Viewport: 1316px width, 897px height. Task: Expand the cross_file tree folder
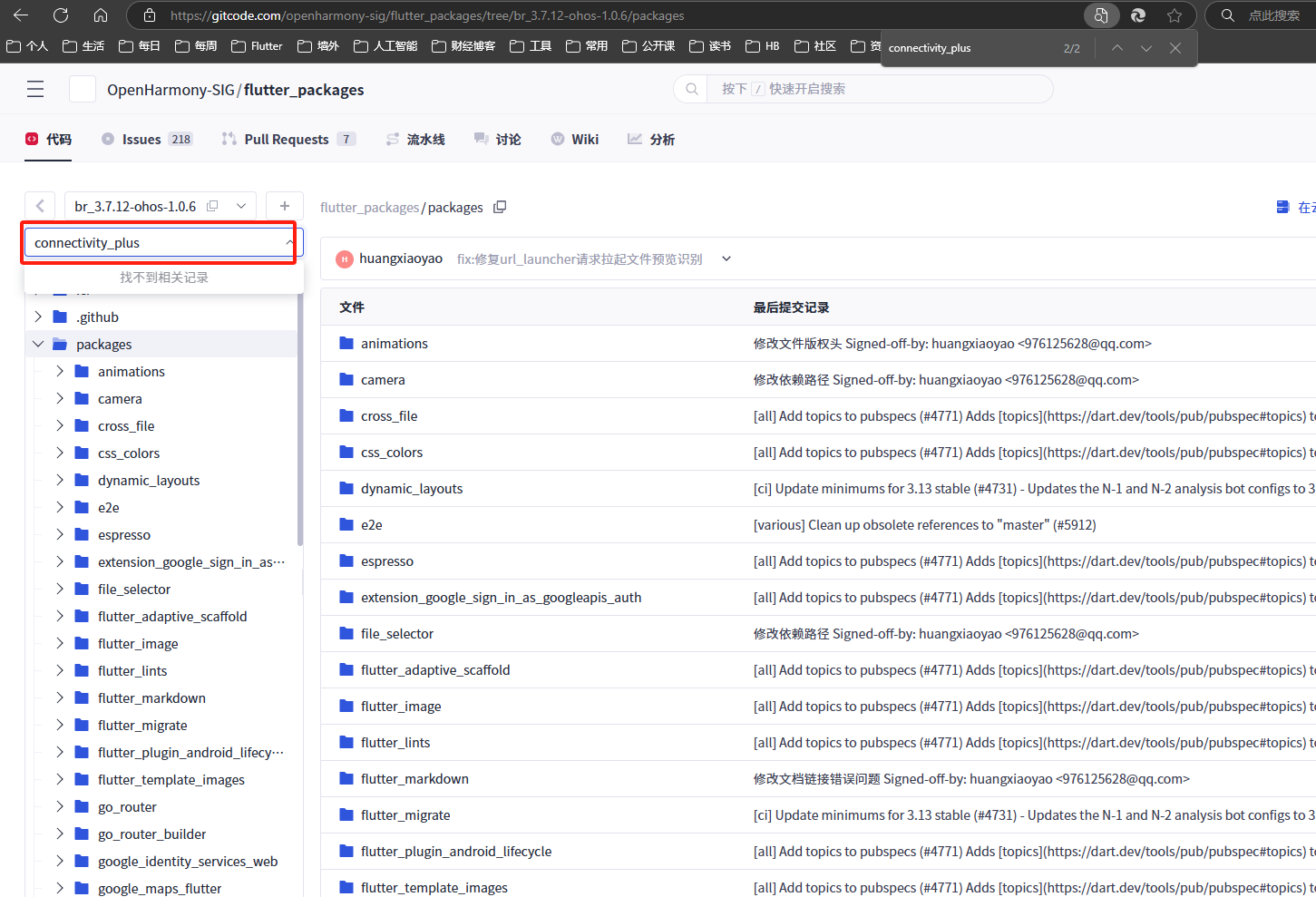click(60, 425)
